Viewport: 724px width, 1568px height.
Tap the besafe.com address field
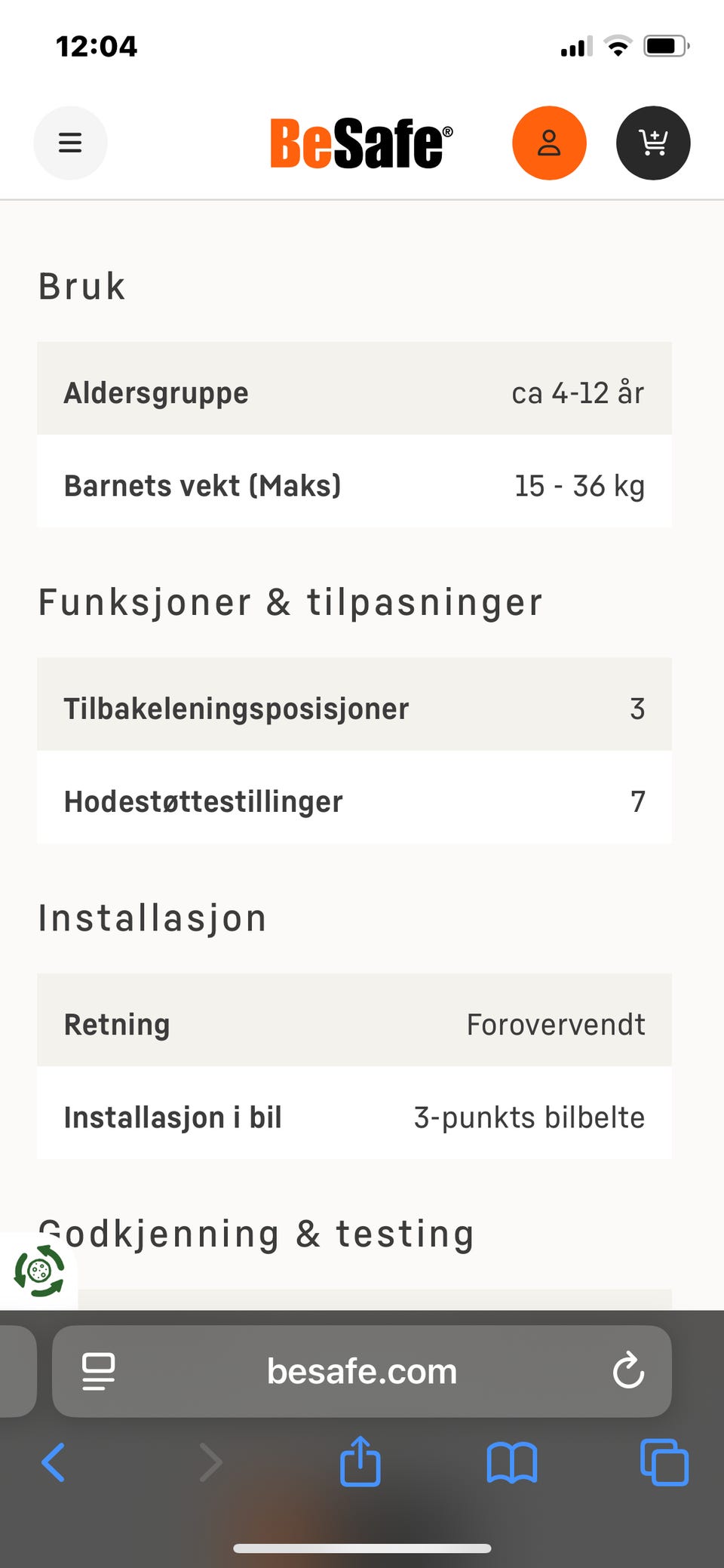tap(362, 1371)
